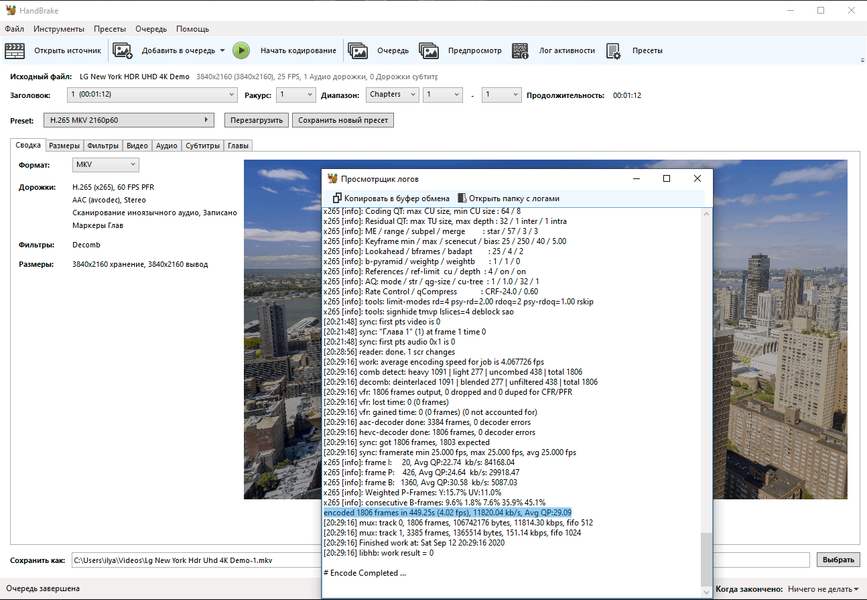Click the Выбрать browse button

pyautogui.click(x=837, y=560)
